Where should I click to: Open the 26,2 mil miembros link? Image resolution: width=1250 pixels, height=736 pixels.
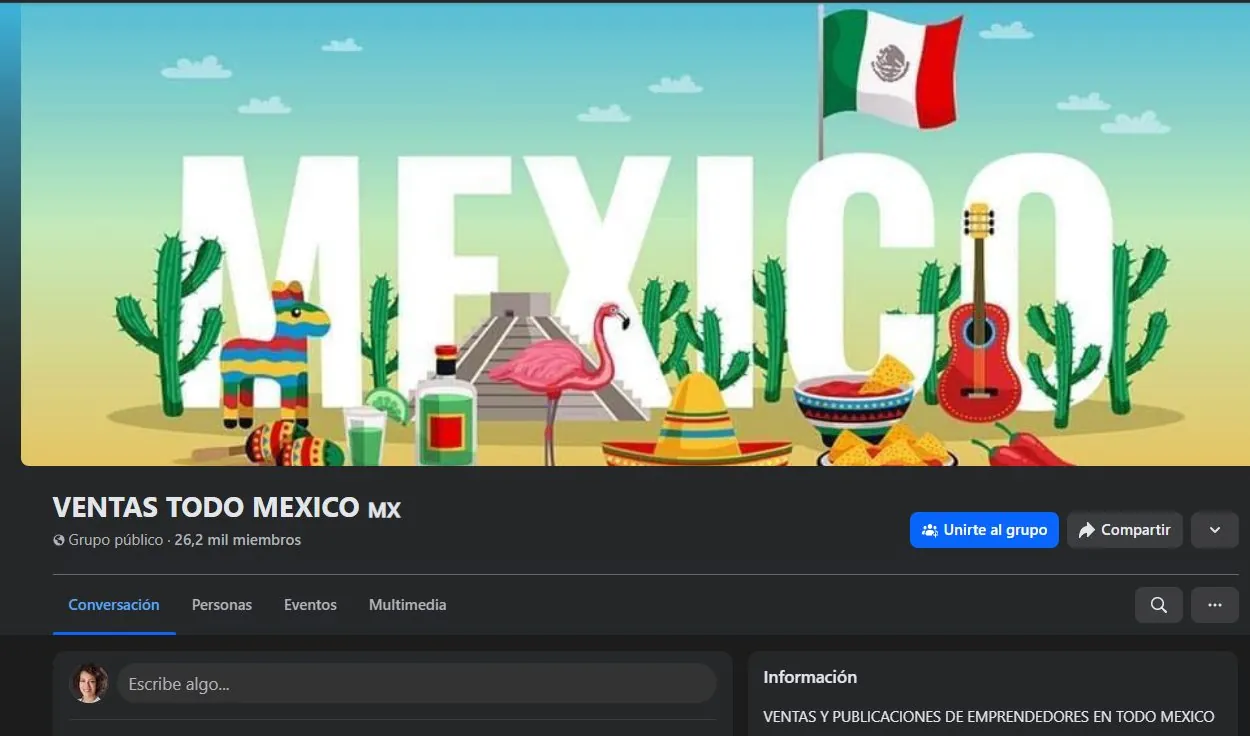237,540
